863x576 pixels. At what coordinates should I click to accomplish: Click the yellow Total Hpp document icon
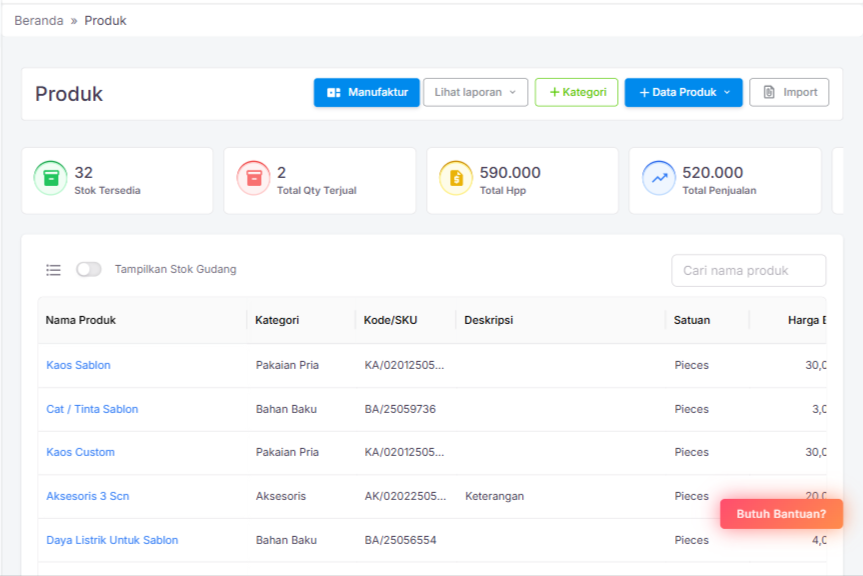coord(456,178)
